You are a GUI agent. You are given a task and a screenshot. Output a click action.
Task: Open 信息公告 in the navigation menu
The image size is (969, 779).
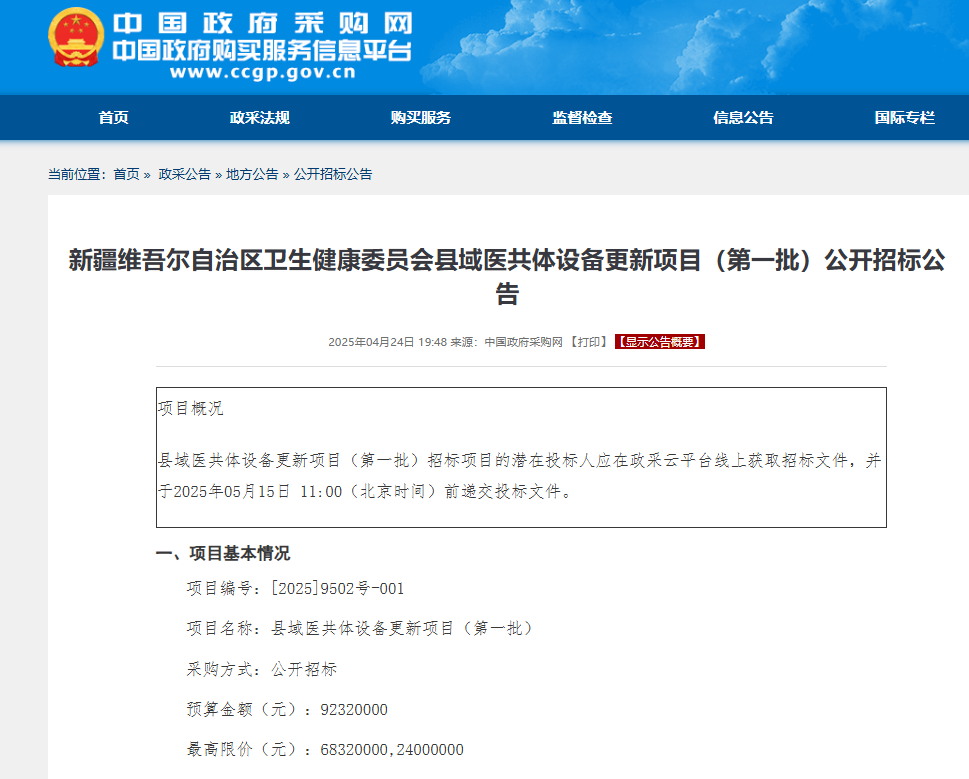743,117
